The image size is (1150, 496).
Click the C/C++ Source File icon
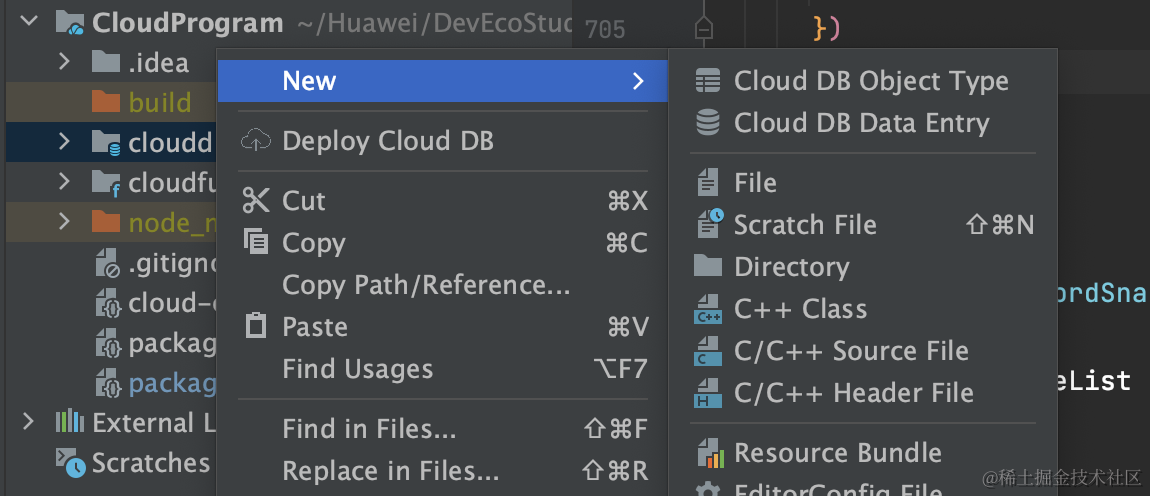click(708, 351)
